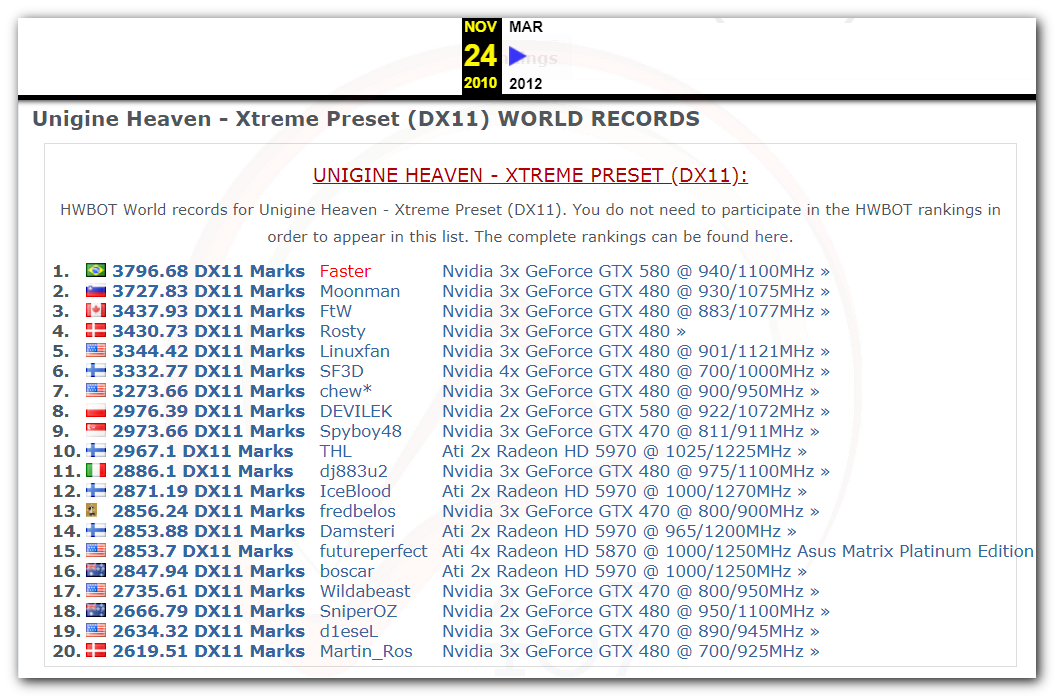Open user profile Moonman
The width and height of the screenshot is (1054, 696).
[360, 291]
